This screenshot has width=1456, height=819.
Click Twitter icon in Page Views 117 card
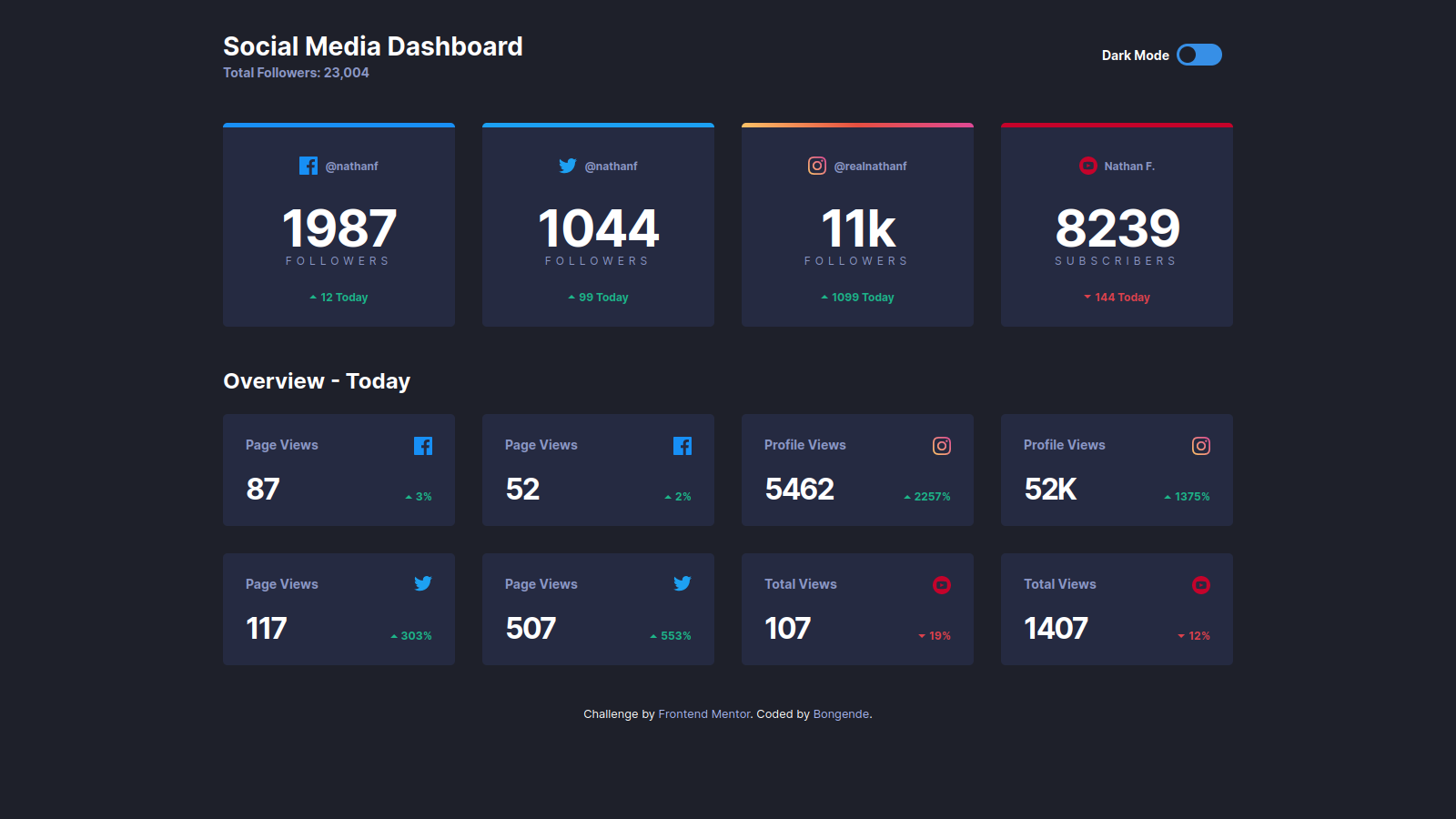click(423, 583)
